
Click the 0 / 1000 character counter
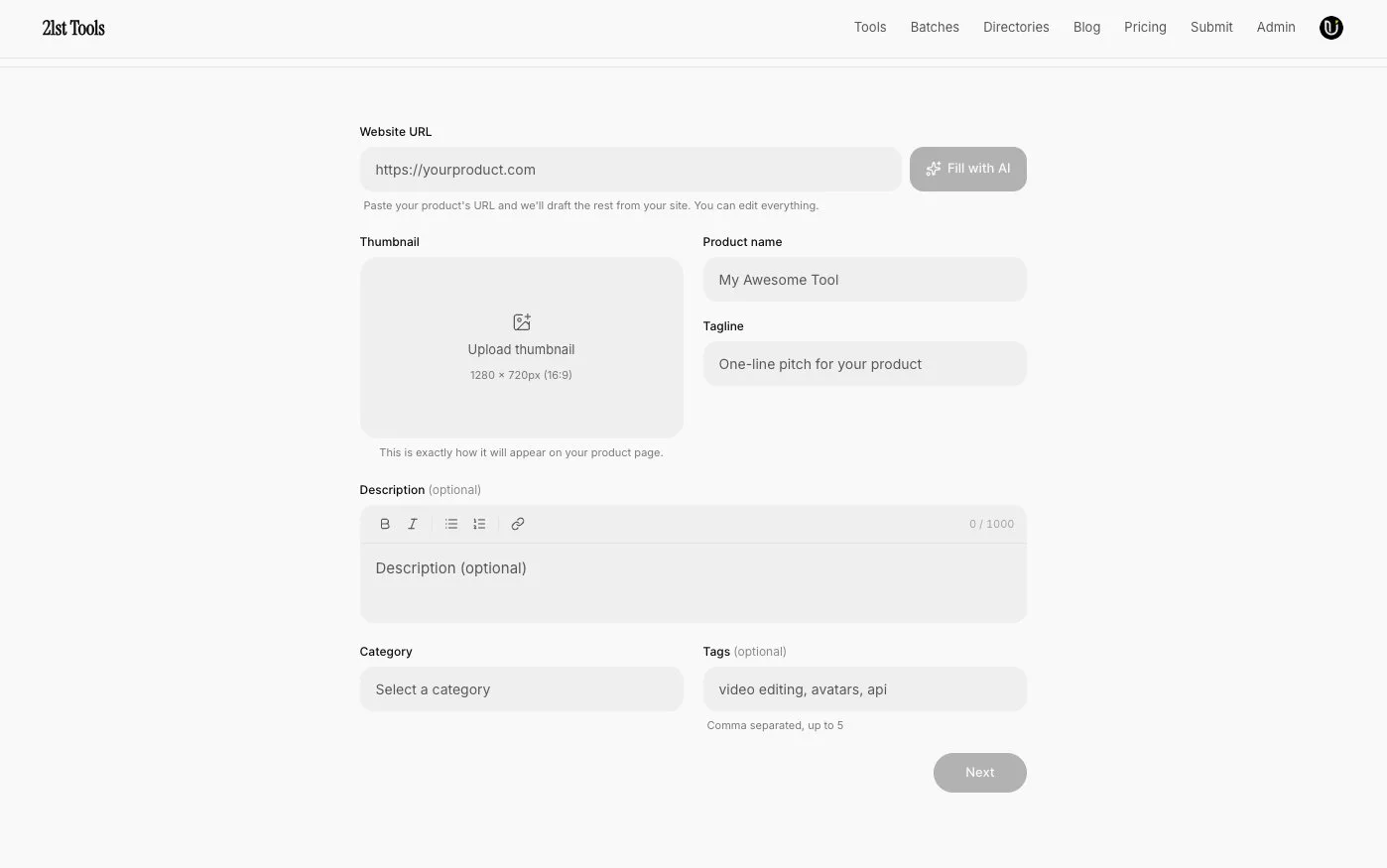click(992, 524)
